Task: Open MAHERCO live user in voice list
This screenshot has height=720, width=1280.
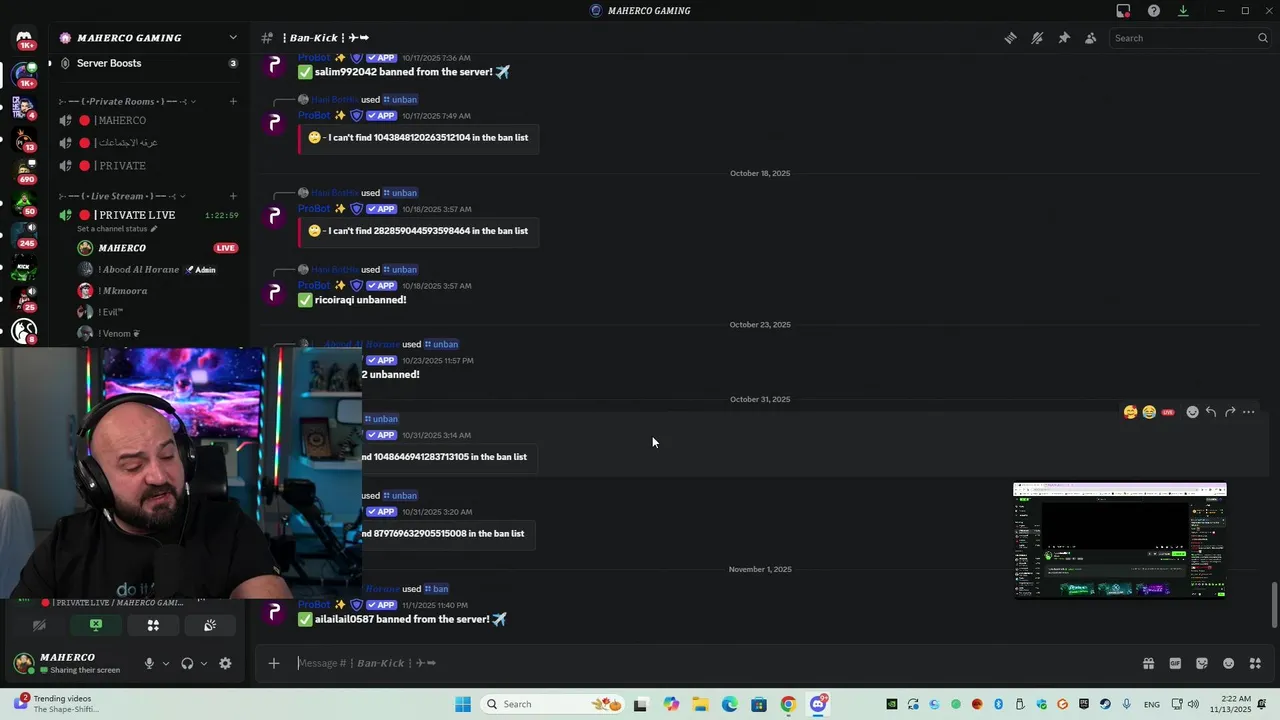Action: pyautogui.click(x=156, y=248)
